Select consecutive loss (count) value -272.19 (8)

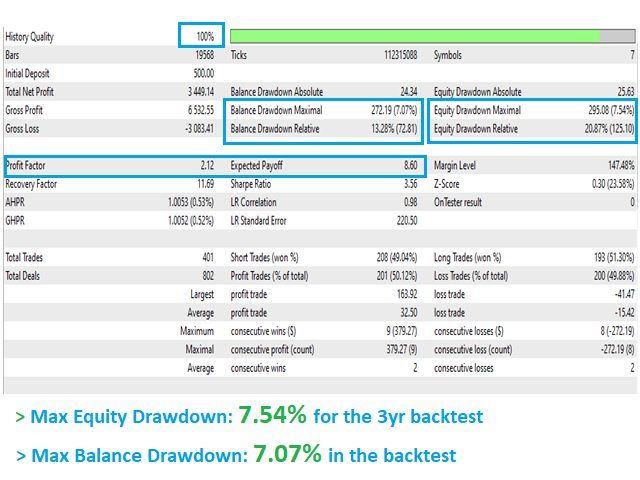point(617,349)
